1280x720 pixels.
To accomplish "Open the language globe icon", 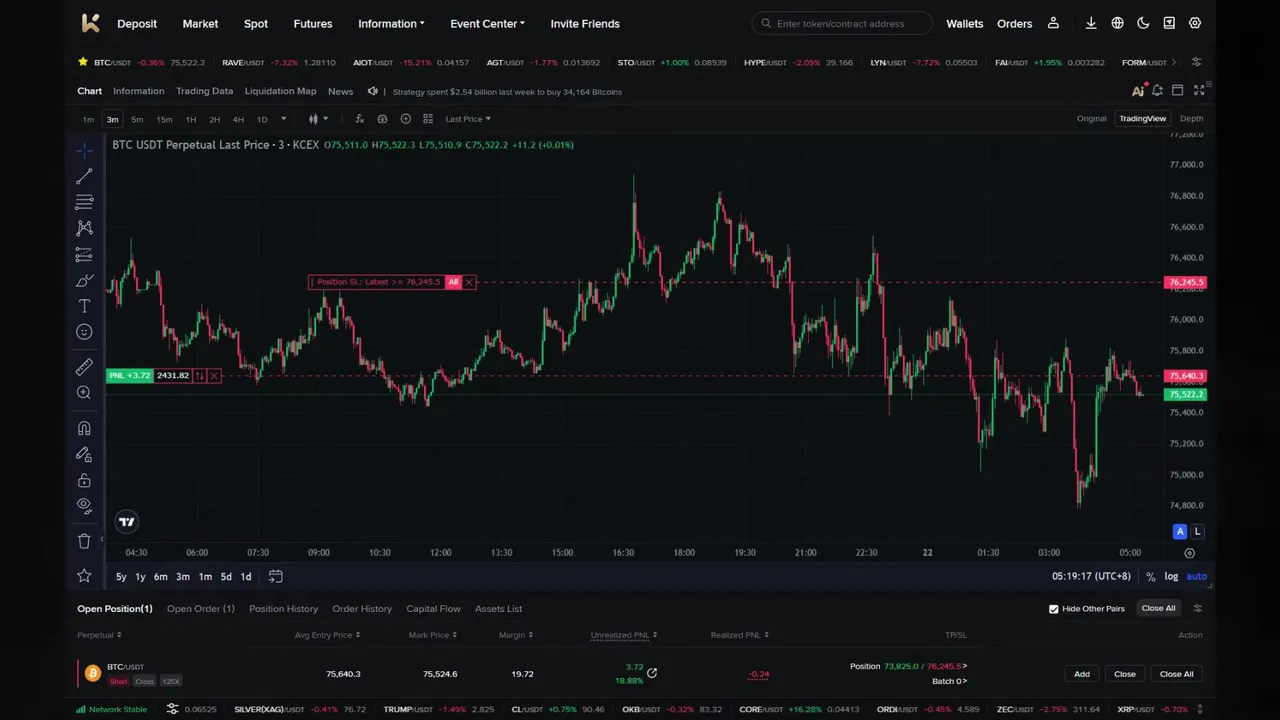I will pos(1117,23).
